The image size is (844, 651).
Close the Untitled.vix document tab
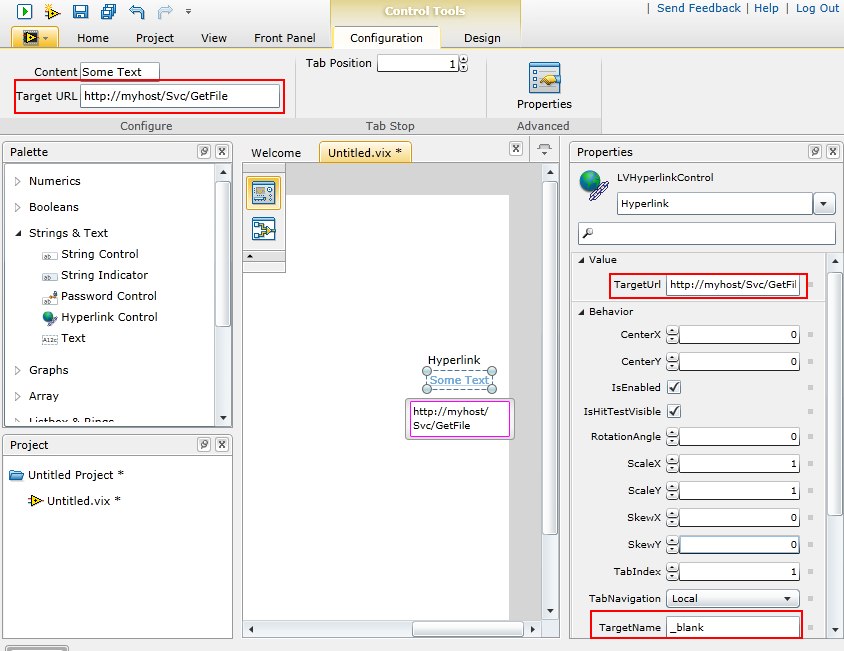[x=516, y=149]
